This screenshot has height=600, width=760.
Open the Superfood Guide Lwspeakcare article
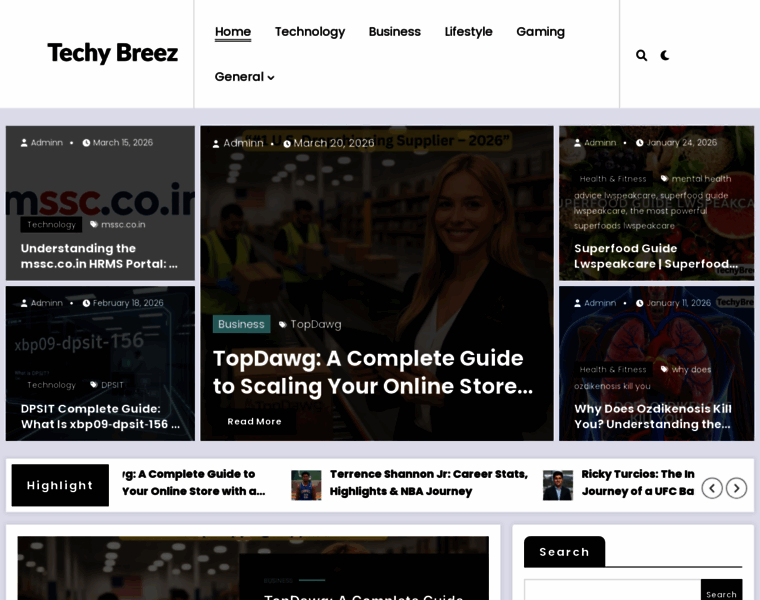tap(655, 256)
